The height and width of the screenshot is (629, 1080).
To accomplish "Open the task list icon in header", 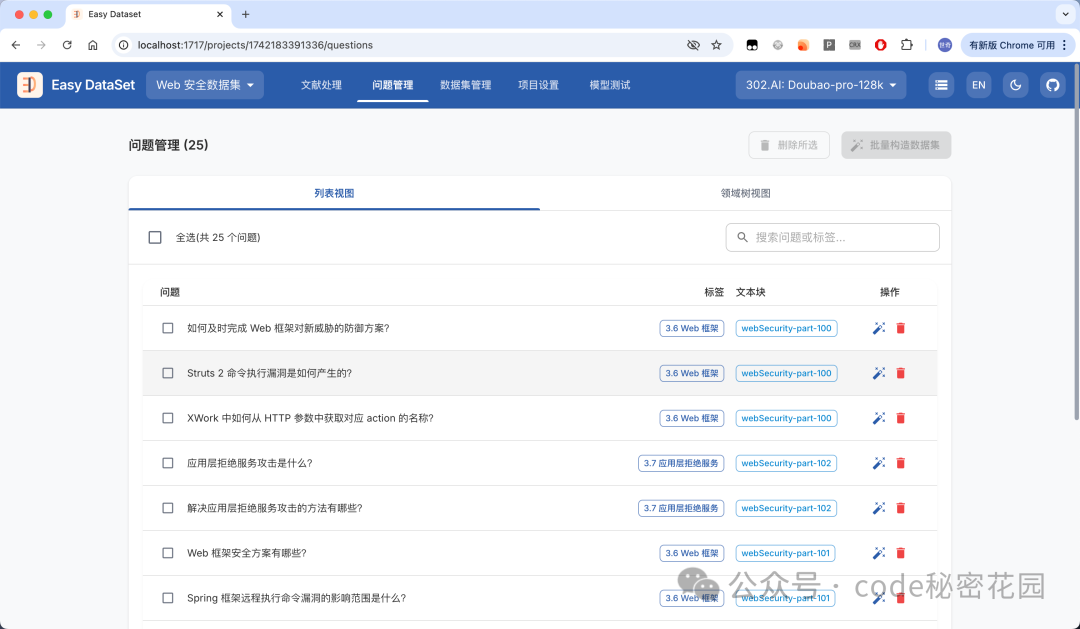I will point(941,85).
